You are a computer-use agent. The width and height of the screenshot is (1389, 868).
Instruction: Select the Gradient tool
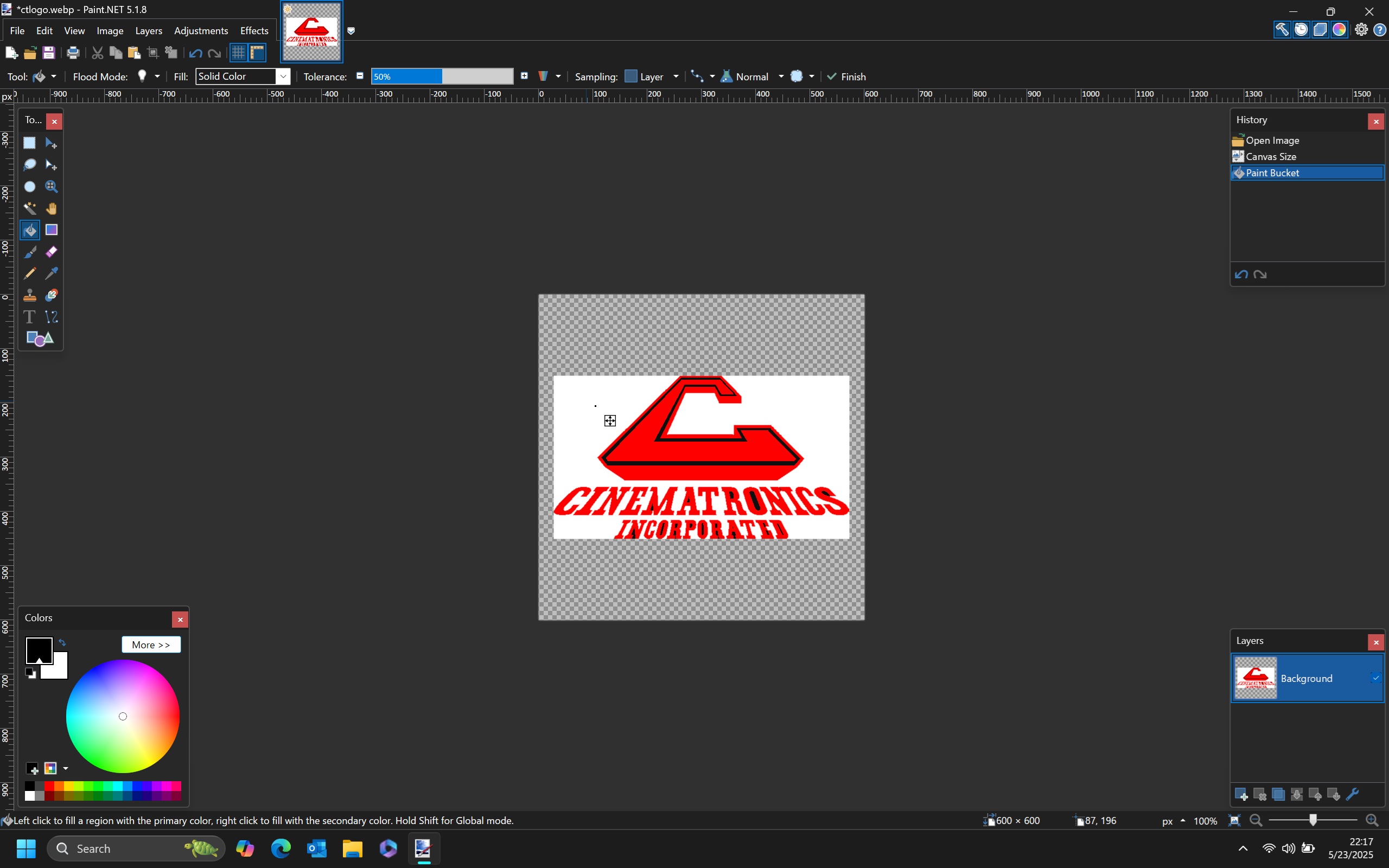52,229
